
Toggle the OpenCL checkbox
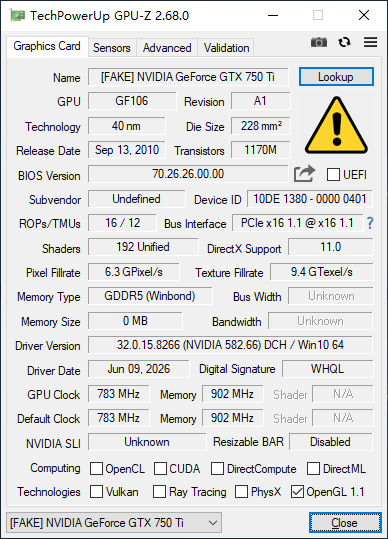[x=96, y=469]
